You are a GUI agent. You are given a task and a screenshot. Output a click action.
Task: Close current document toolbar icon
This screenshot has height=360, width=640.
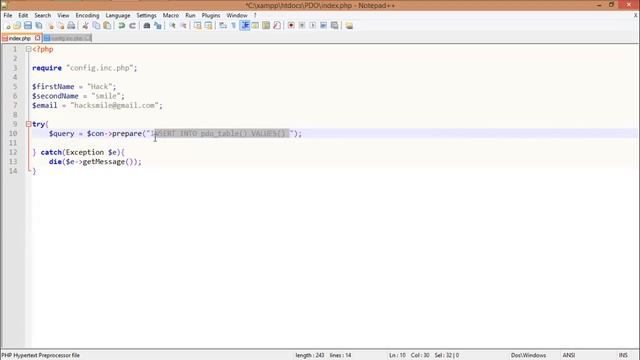51,26
